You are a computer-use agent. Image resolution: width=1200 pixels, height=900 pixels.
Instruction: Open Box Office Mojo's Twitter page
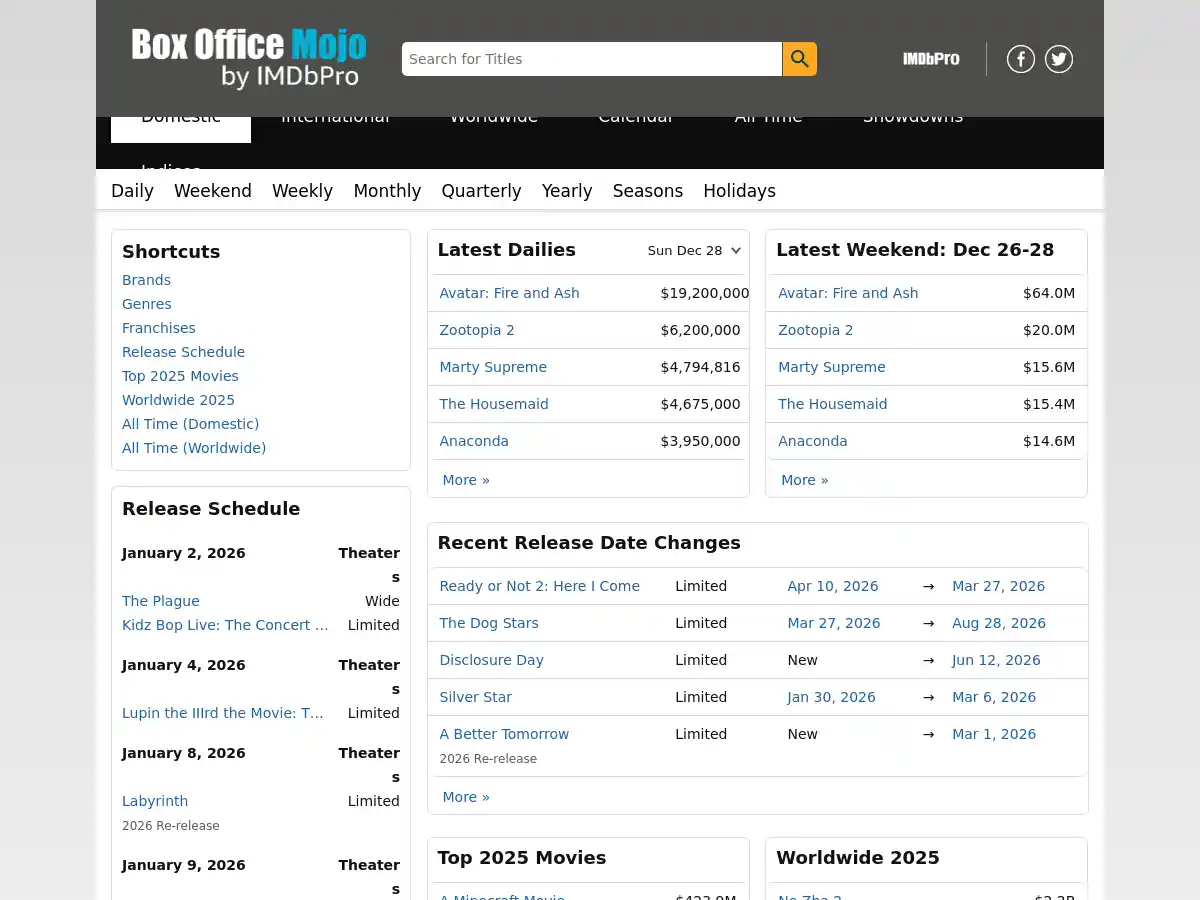click(x=1059, y=59)
